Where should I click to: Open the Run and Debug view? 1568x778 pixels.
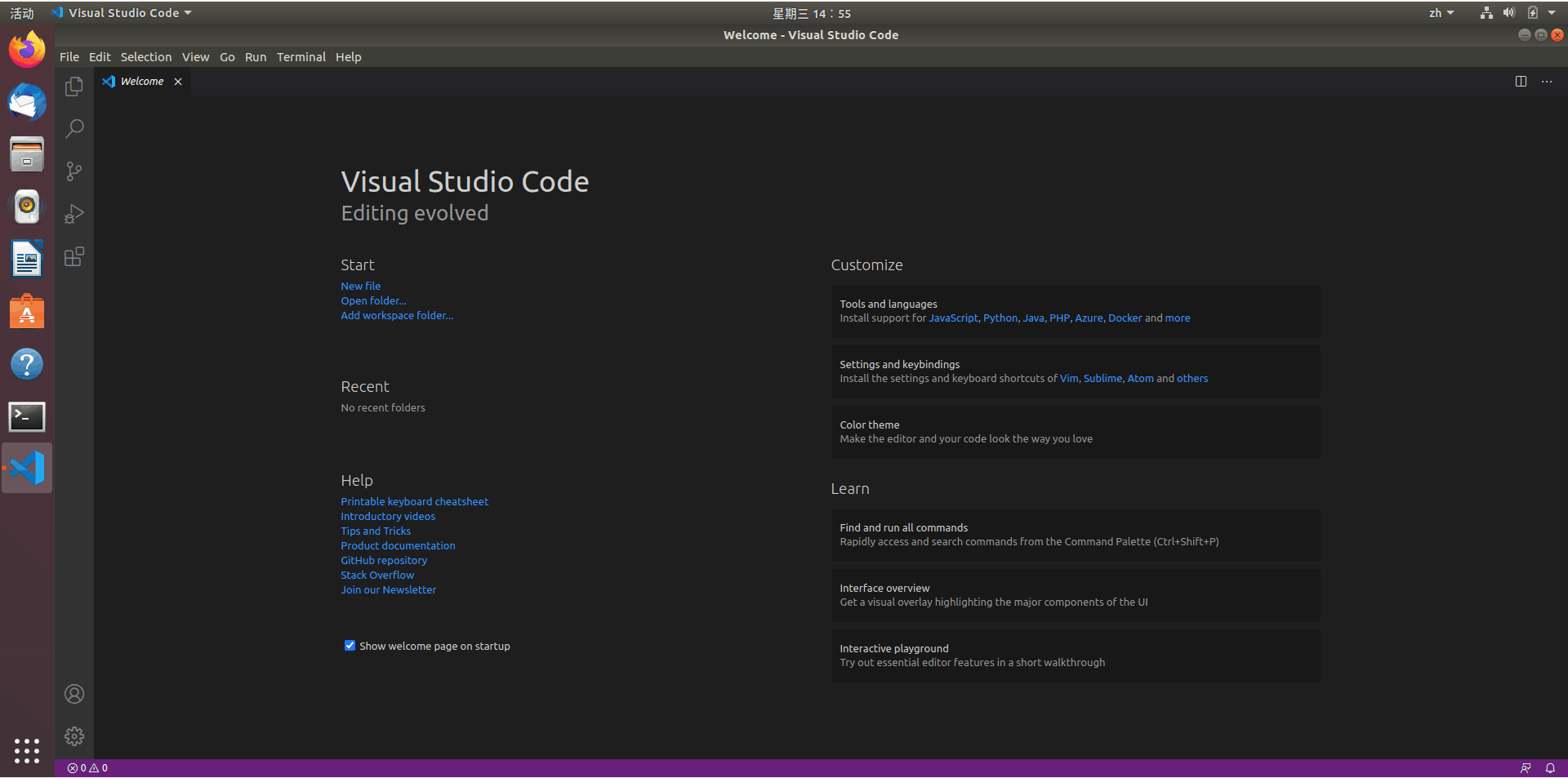tap(74, 214)
